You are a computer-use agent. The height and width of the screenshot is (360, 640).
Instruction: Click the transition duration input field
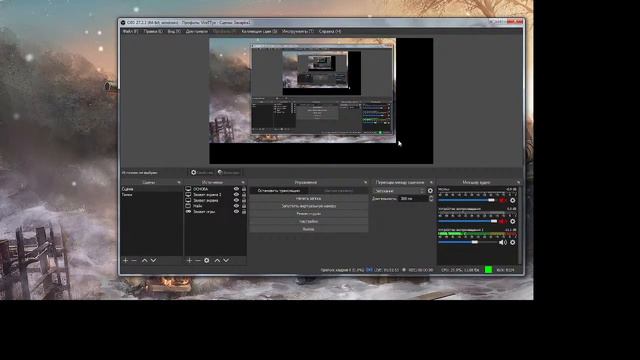click(413, 198)
